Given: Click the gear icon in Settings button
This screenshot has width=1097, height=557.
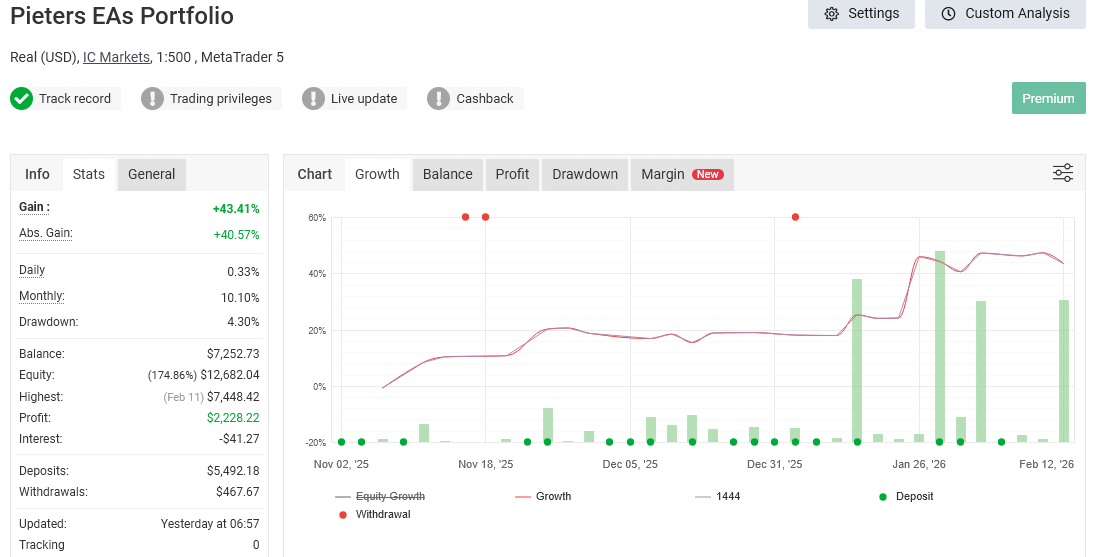Looking at the screenshot, I should tap(832, 14).
